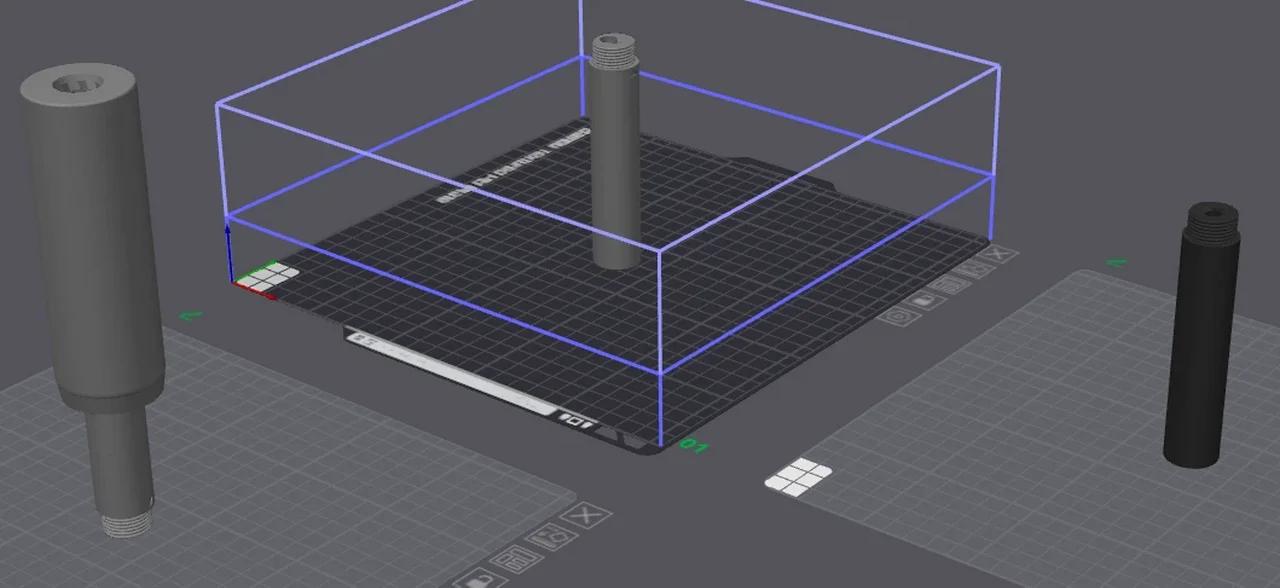Image resolution: width=1280 pixels, height=588 pixels.
Task: Toggle the lock icon beside plate 01
Action: coord(926,299)
